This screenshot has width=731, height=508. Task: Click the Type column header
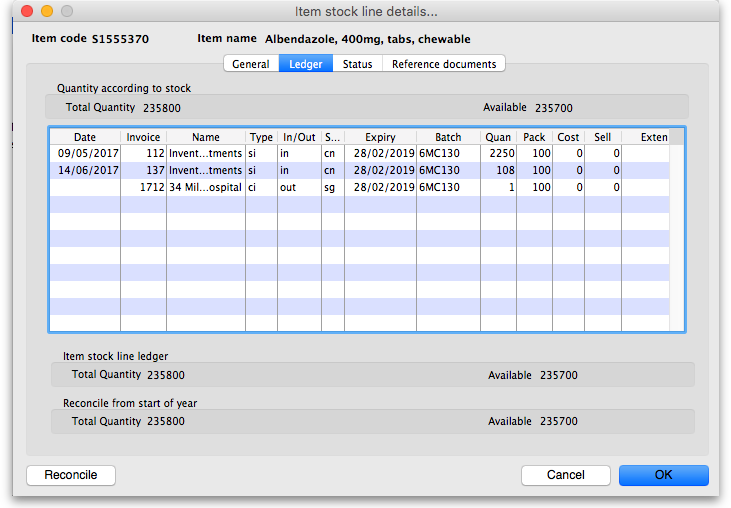[261, 137]
